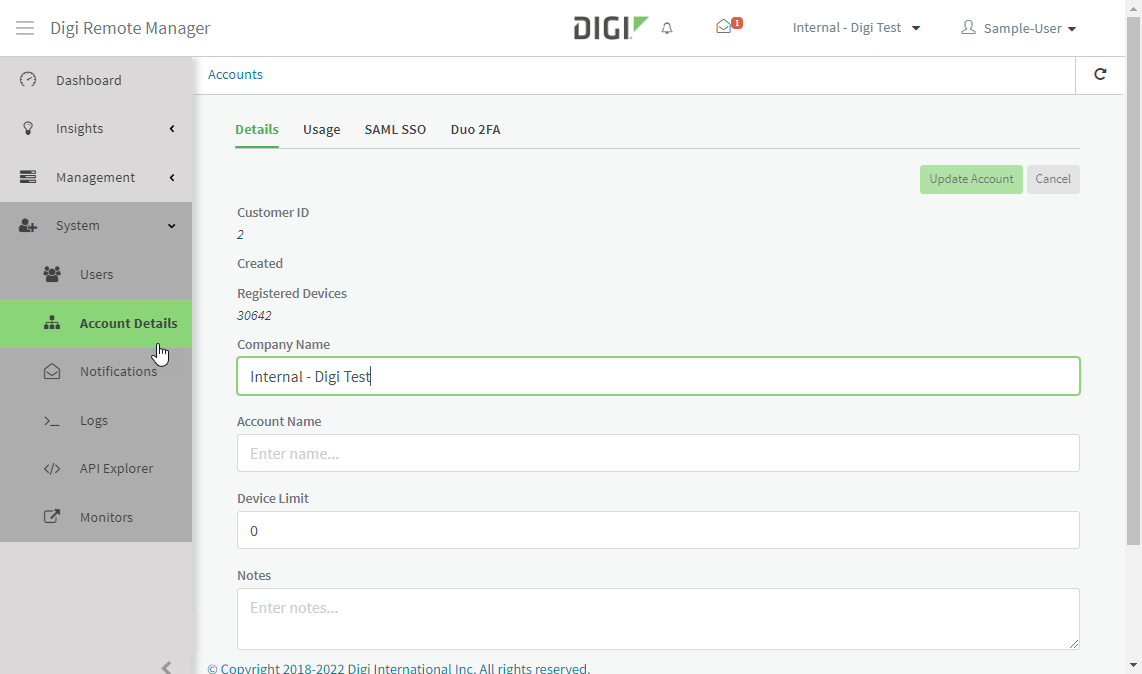Click the Registered Devices label

tap(292, 293)
